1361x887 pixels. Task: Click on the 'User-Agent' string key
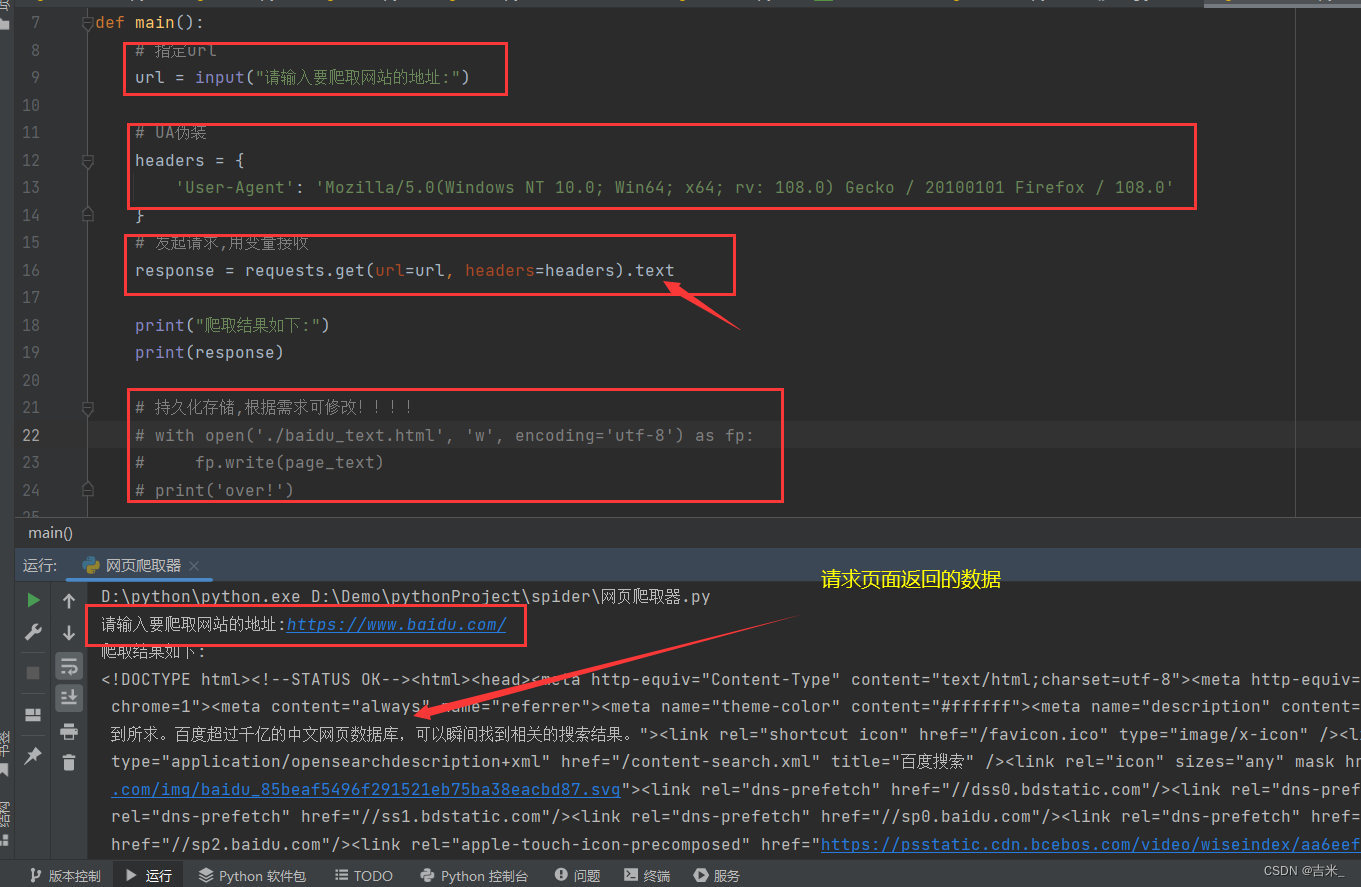pyautogui.click(x=235, y=187)
